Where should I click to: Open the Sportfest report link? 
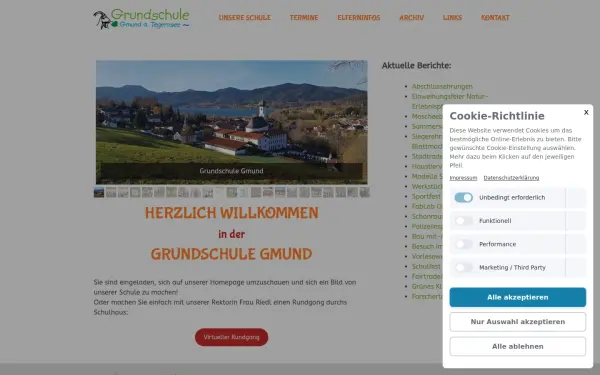(x=426, y=196)
